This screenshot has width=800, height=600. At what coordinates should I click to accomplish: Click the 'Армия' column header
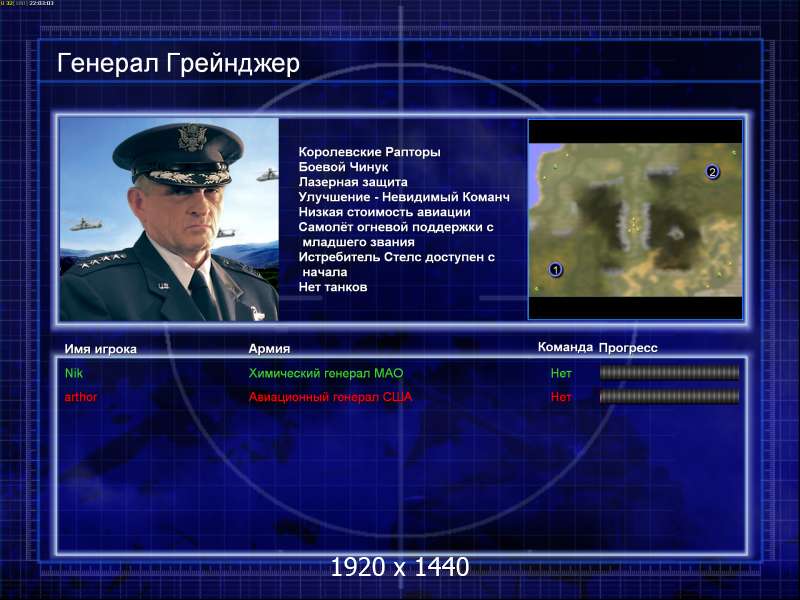click(269, 348)
